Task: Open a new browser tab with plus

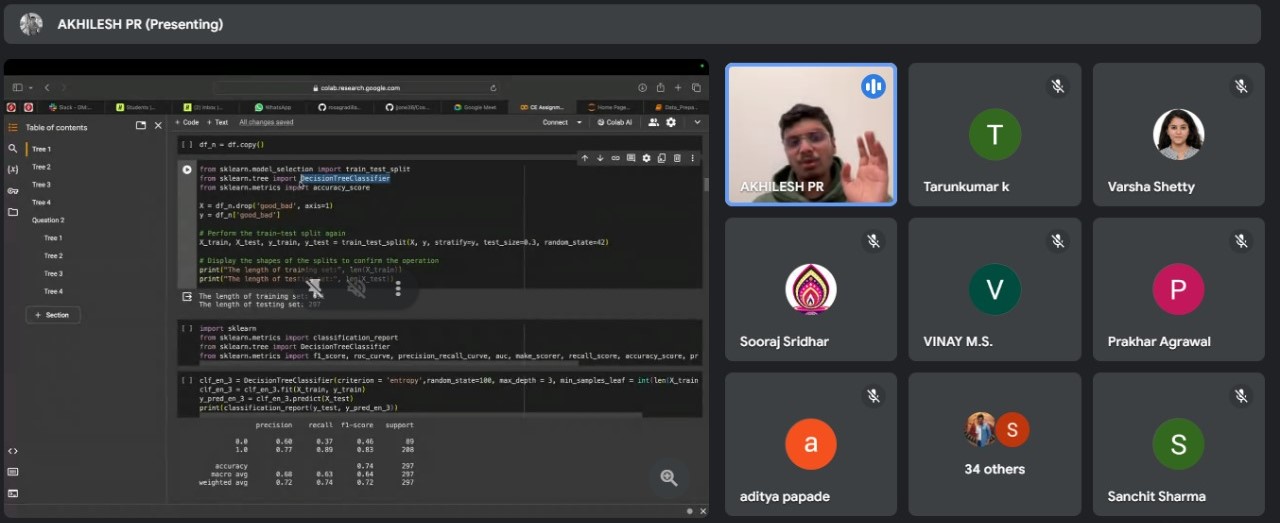Action: pos(678,88)
